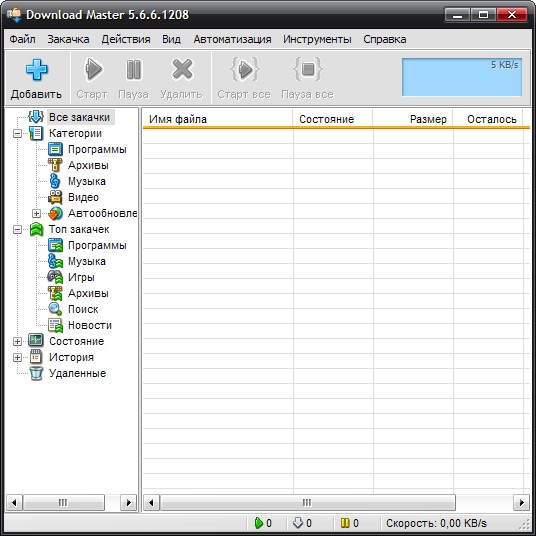Click the Поиск magnifier icon
The height and width of the screenshot is (536, 536).
click(55, 309)
